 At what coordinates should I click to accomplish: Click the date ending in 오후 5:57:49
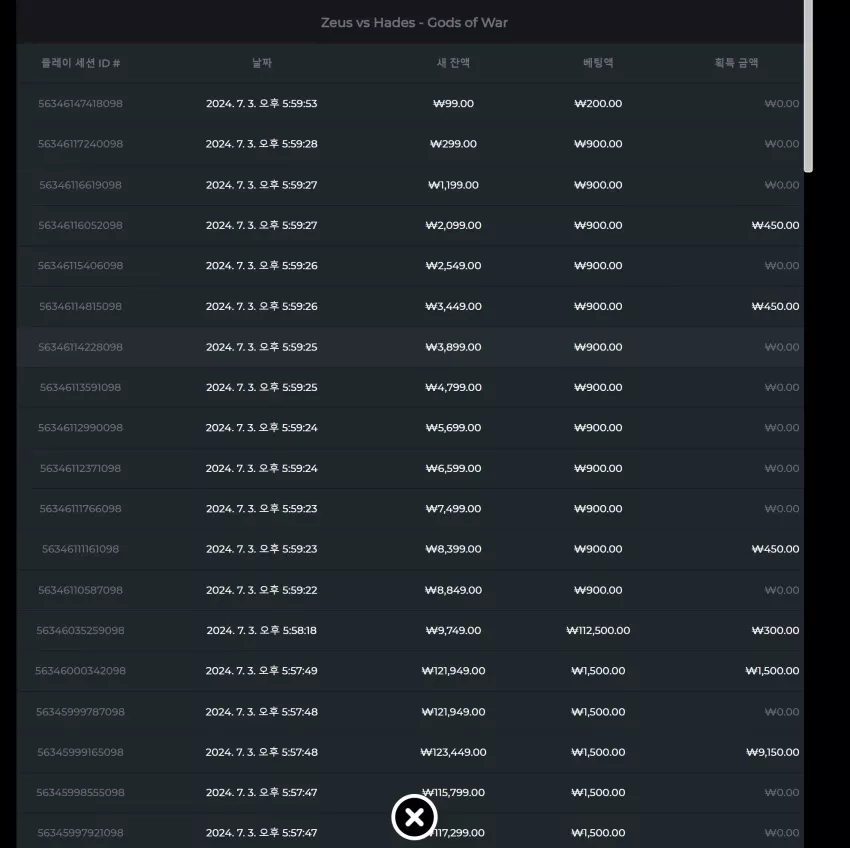pos(262,671)
